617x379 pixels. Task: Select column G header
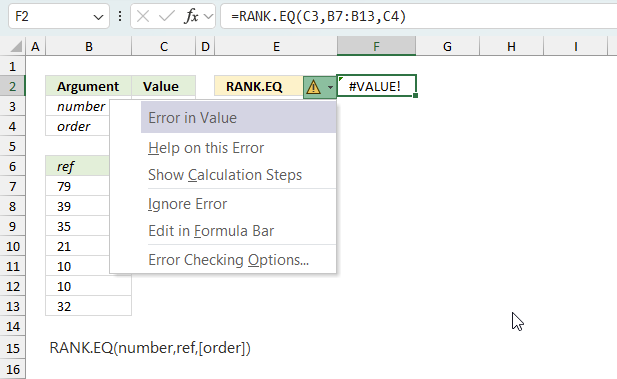[x=447, y=47]
